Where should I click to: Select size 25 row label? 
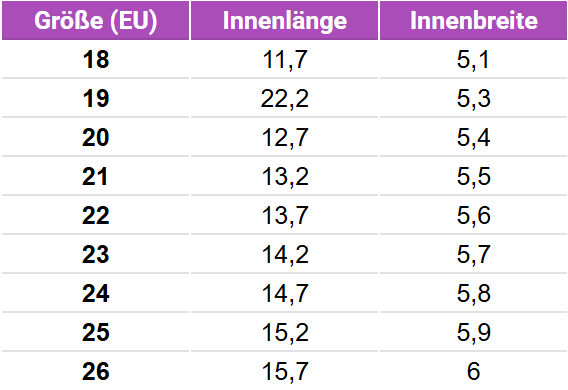[x=96, y=332]
